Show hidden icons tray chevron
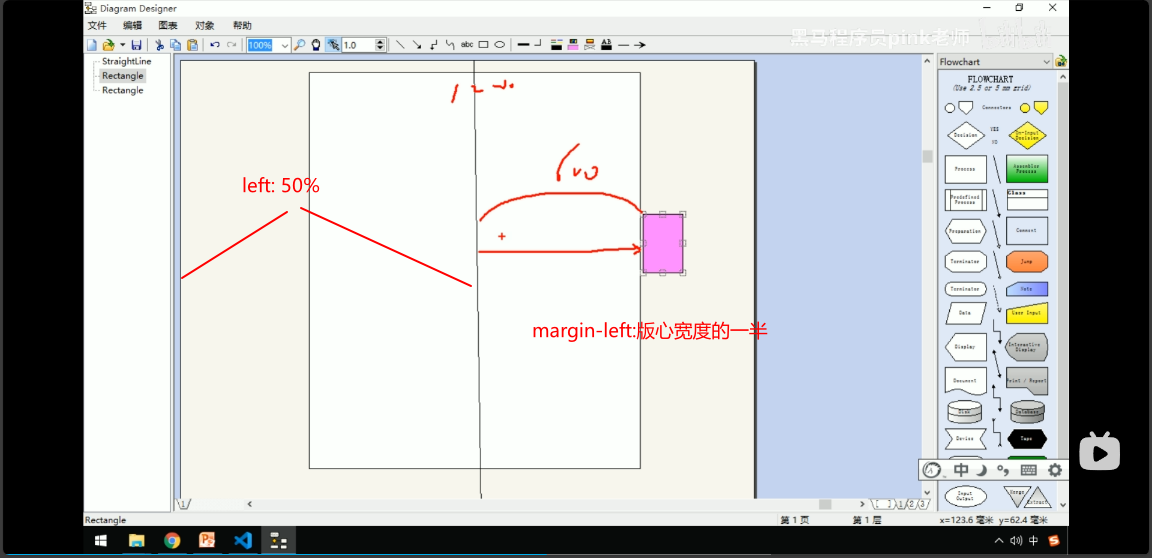The width and height of the screenshot is (1152, 558). coord(998,541)
